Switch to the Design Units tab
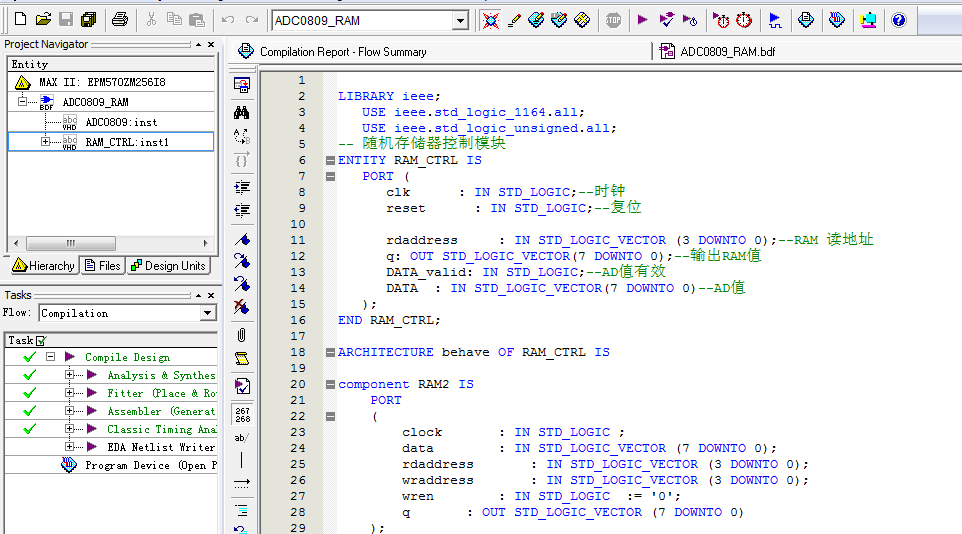Image resolution: width=962 pixels, height=534 pixels. tap(168, 265)
